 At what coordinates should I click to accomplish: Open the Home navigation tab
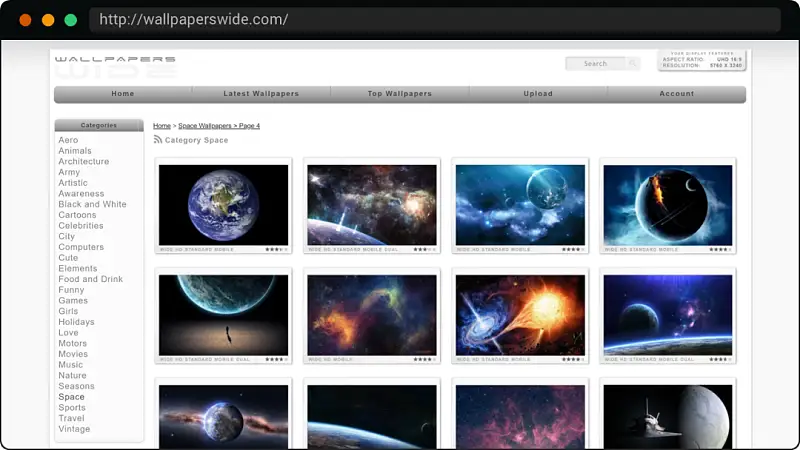tap(123, 94)
